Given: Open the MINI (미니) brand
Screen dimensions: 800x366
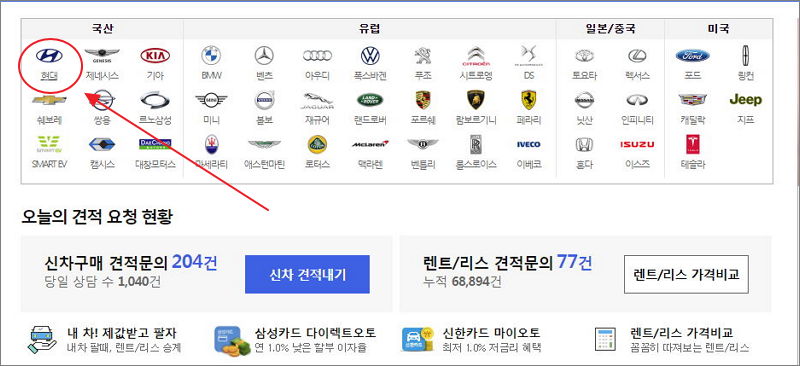Looking at the screenshot, I should (x=211, y=100).
